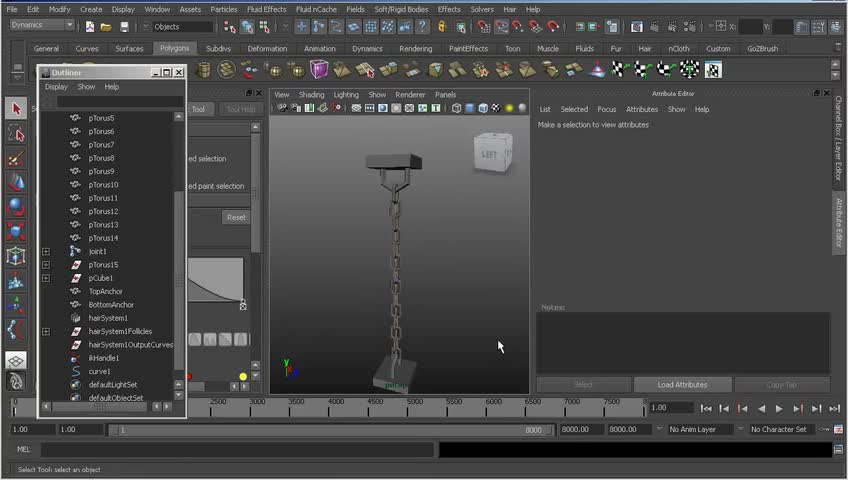Click the snap to grid icon
The image size is (848, 480).
[x=483, y=26]
